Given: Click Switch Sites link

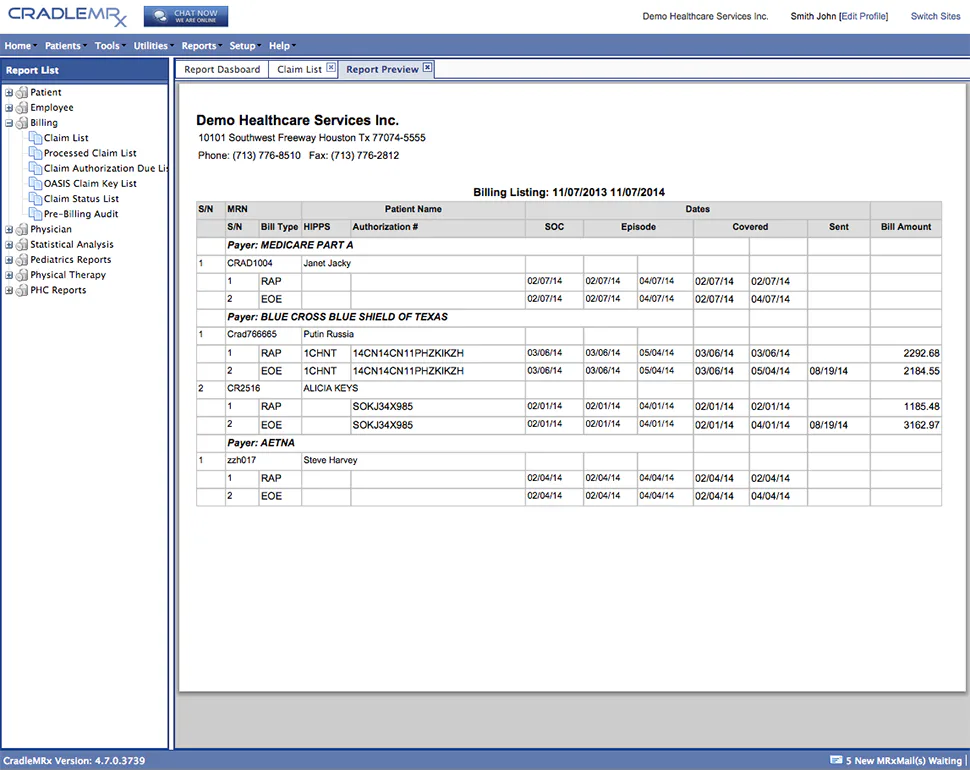Looking at the screenshot, I should tap(935, 16).
